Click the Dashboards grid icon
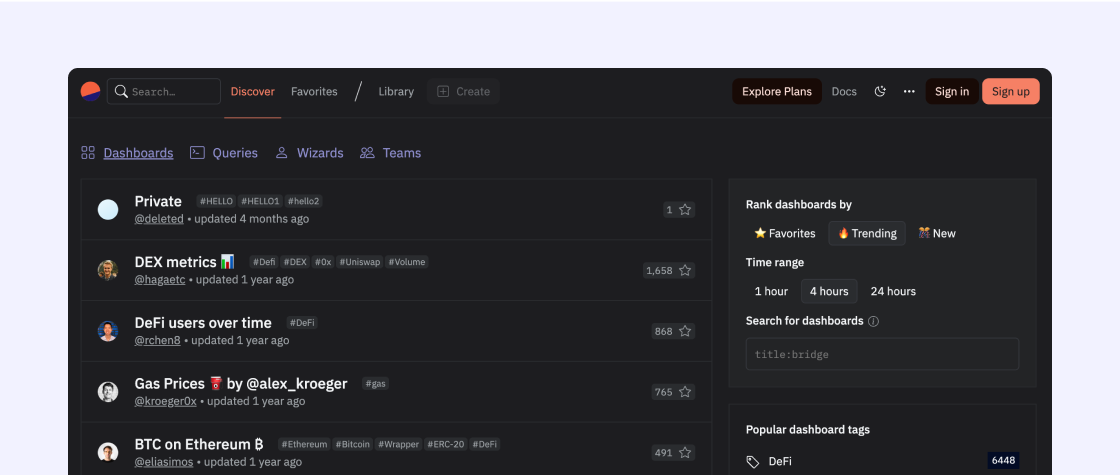 pyautogui.click(x=88, y=153)
